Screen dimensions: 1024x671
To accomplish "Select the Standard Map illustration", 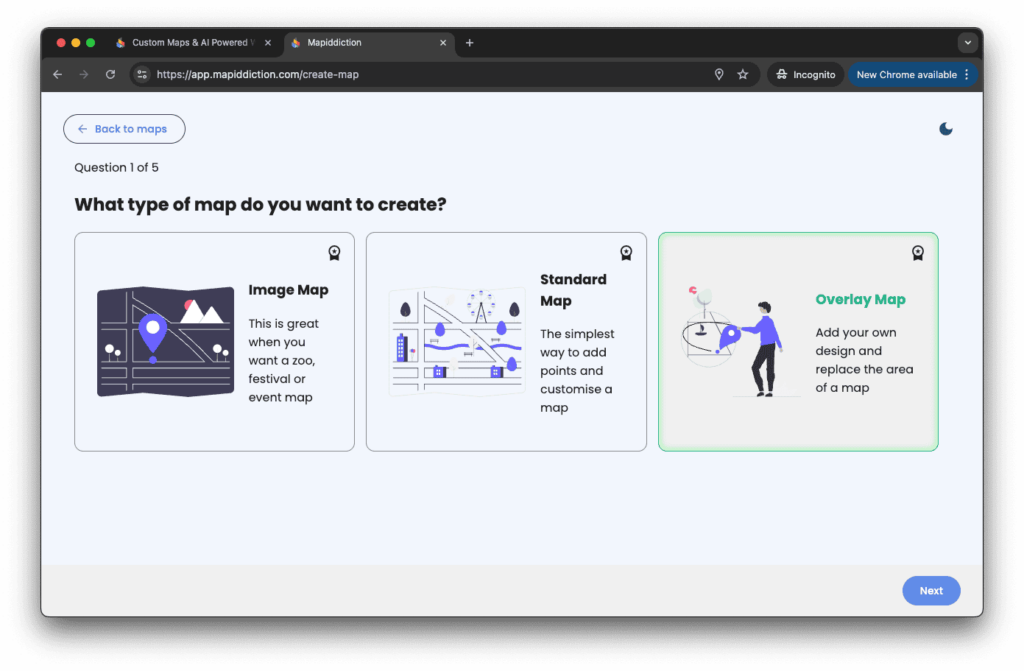I will point(456,342).
